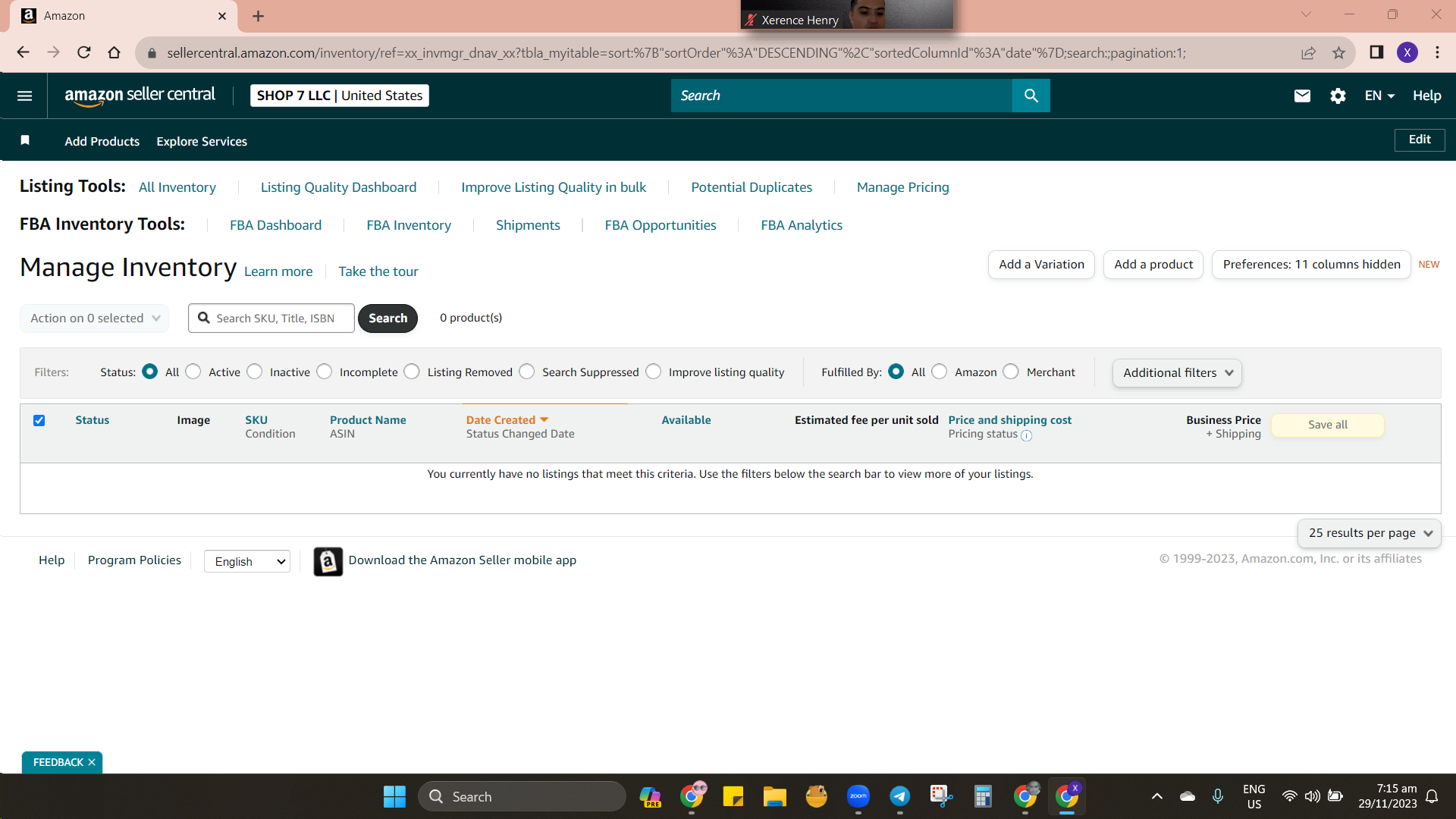Click the Search SKU, Title, ISBN field
The image size is (1456, 819).
click(271, 318)
